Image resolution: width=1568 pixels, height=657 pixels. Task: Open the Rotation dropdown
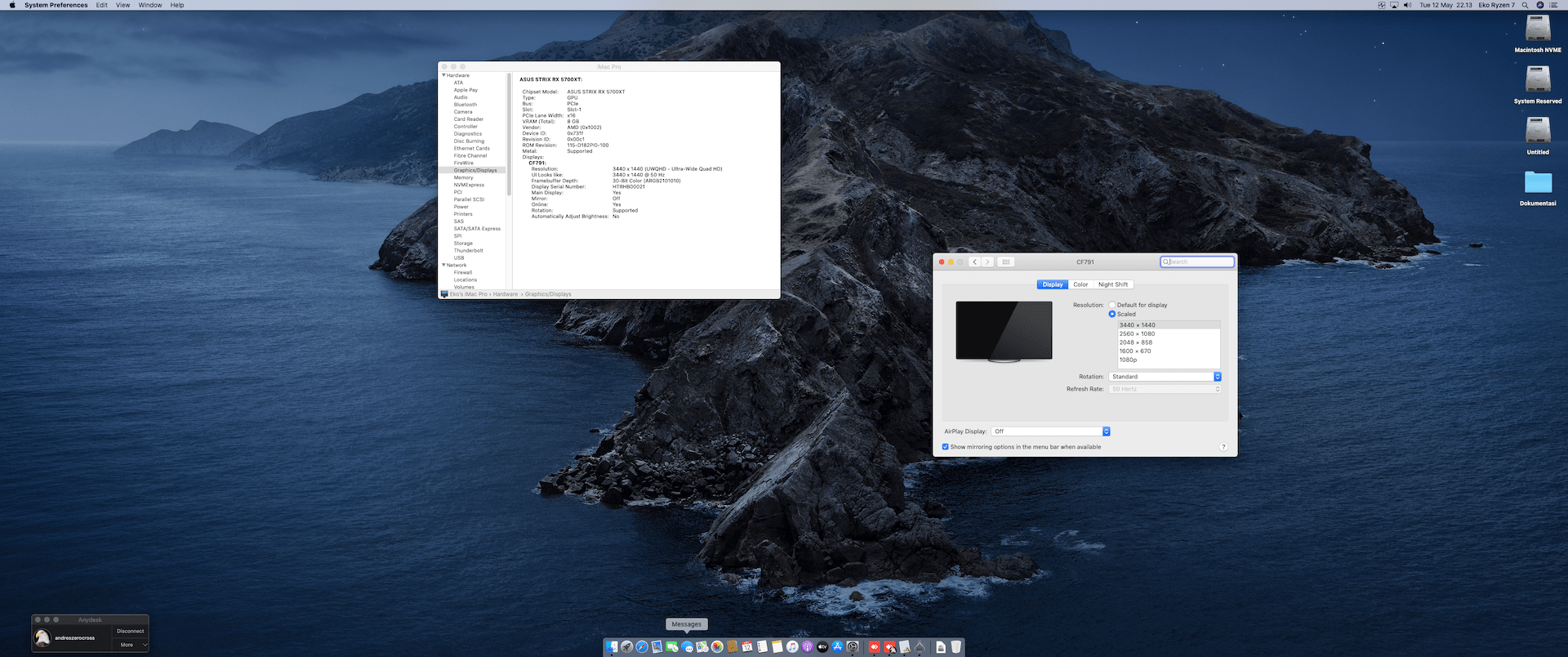point(1165,377)
